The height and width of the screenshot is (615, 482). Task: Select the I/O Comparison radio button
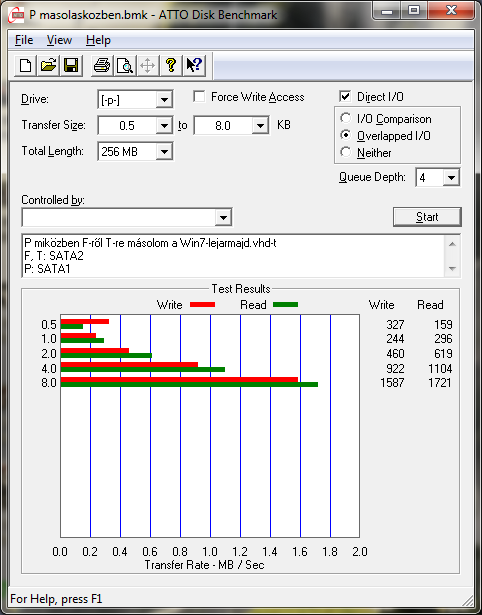[x=346, y=118]
